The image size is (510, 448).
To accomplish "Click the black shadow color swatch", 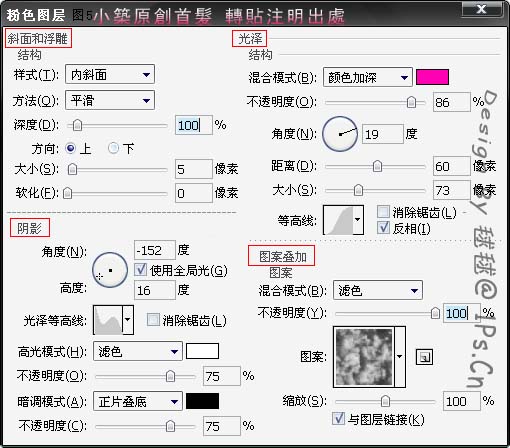I will (x=202, y=401).
